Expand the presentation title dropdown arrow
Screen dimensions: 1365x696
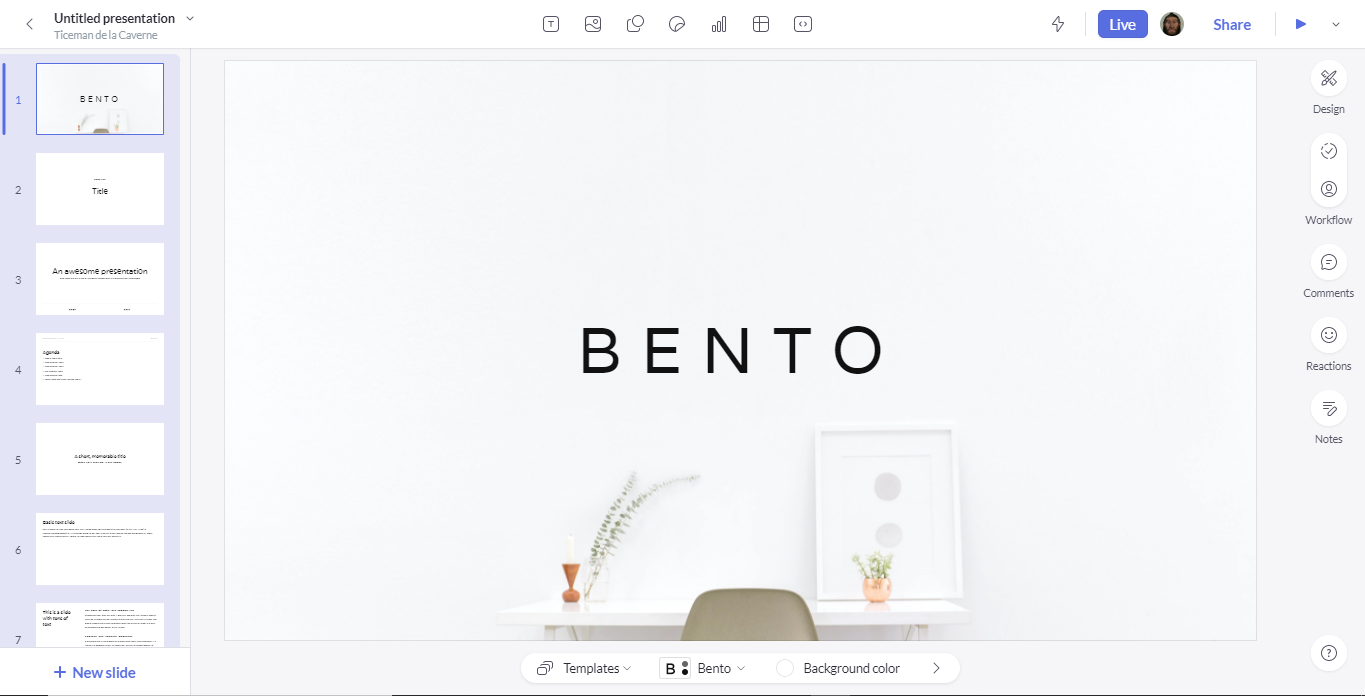click(x=190, y=18)
